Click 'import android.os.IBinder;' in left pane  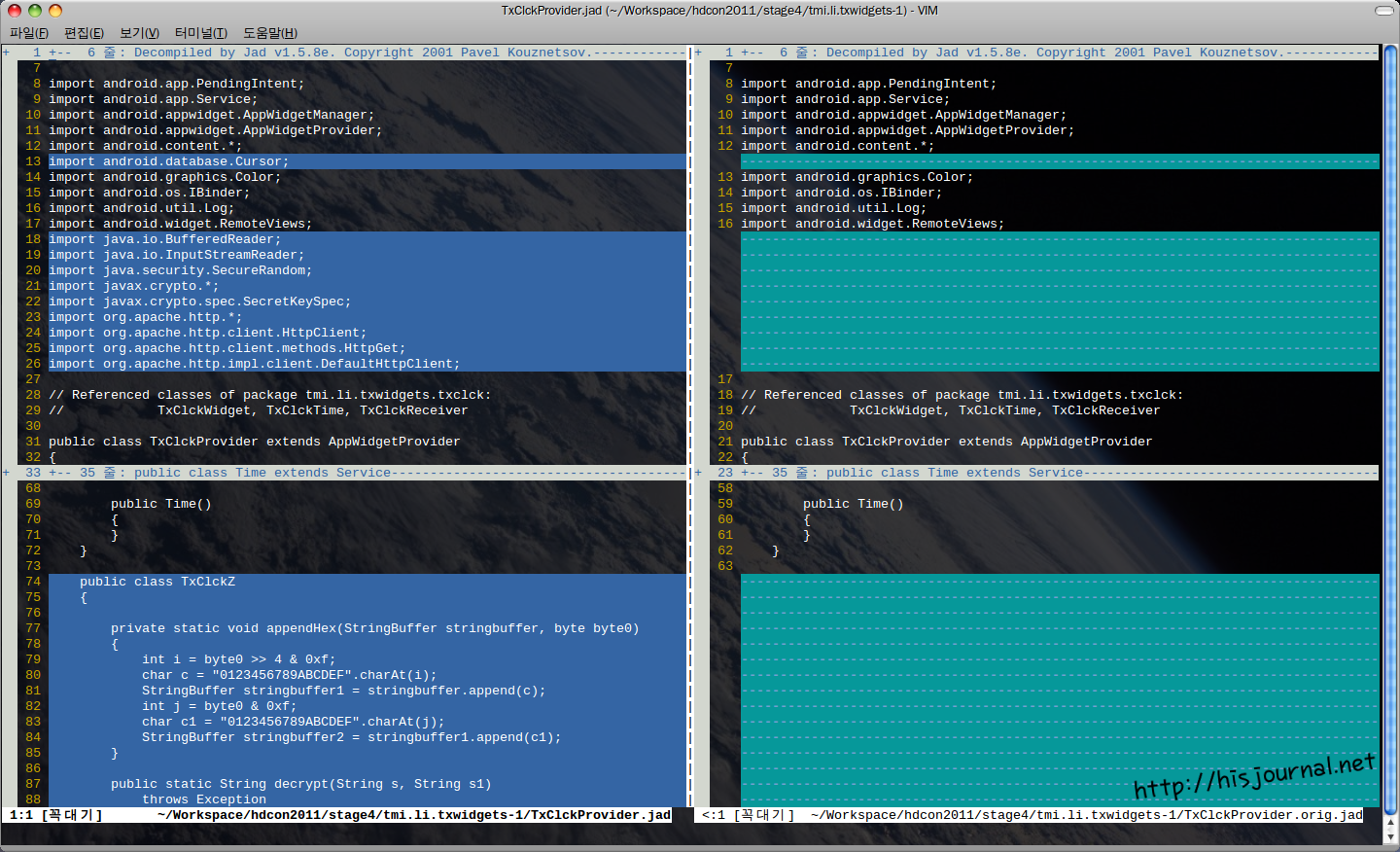click(150, 193)
